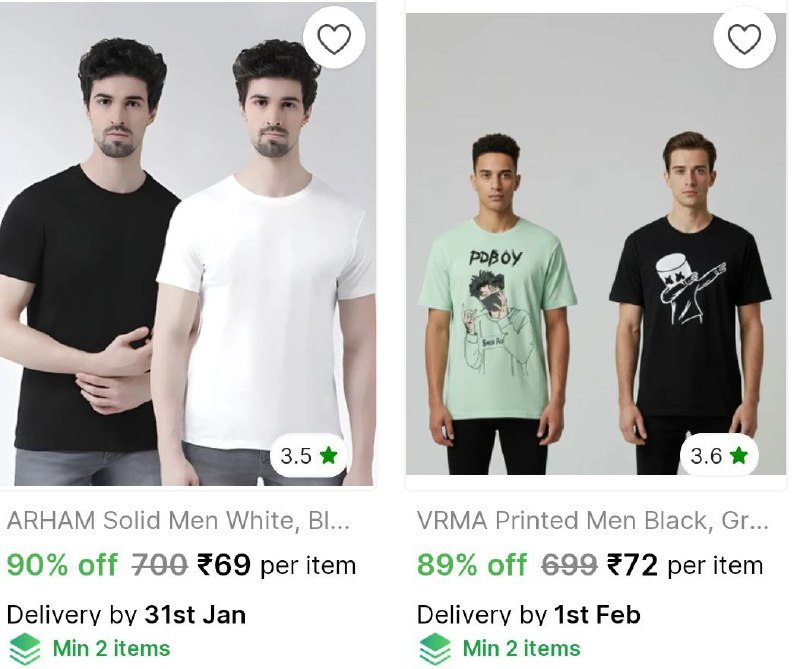Image resolution: width=800 pixels, height=669 pixels.
Task: Tap the heart icon on VRMA Printed product
Action: [744, 39]
